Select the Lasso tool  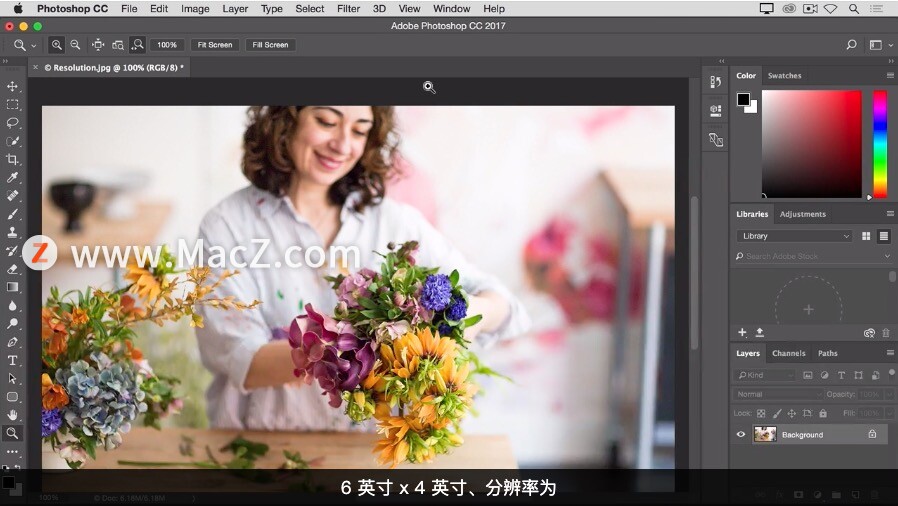click(12, 123)
